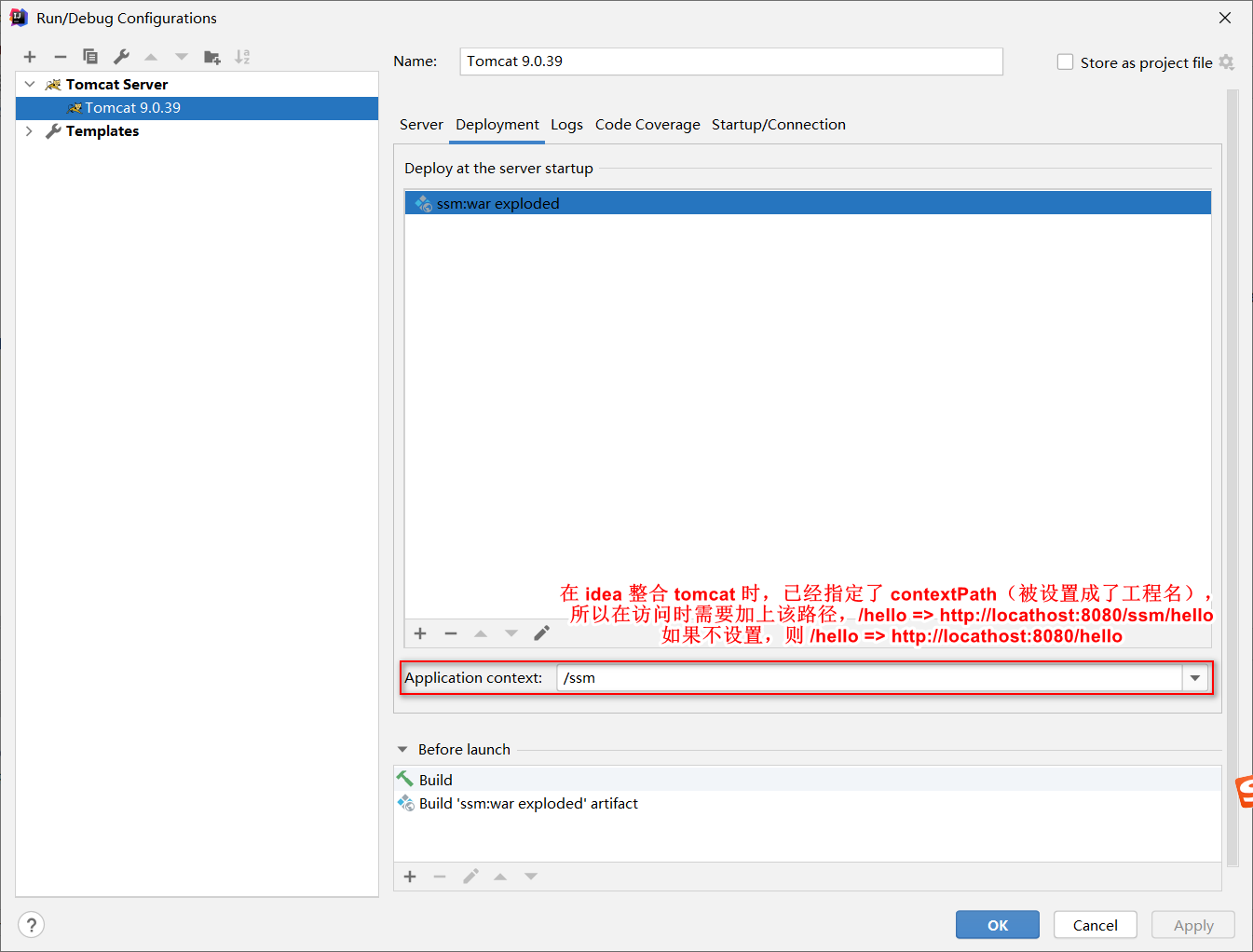Screen dimensions: 1253x952
Task: Open edit configuration templates wrench icon
Action: click(x=120, y=57)
